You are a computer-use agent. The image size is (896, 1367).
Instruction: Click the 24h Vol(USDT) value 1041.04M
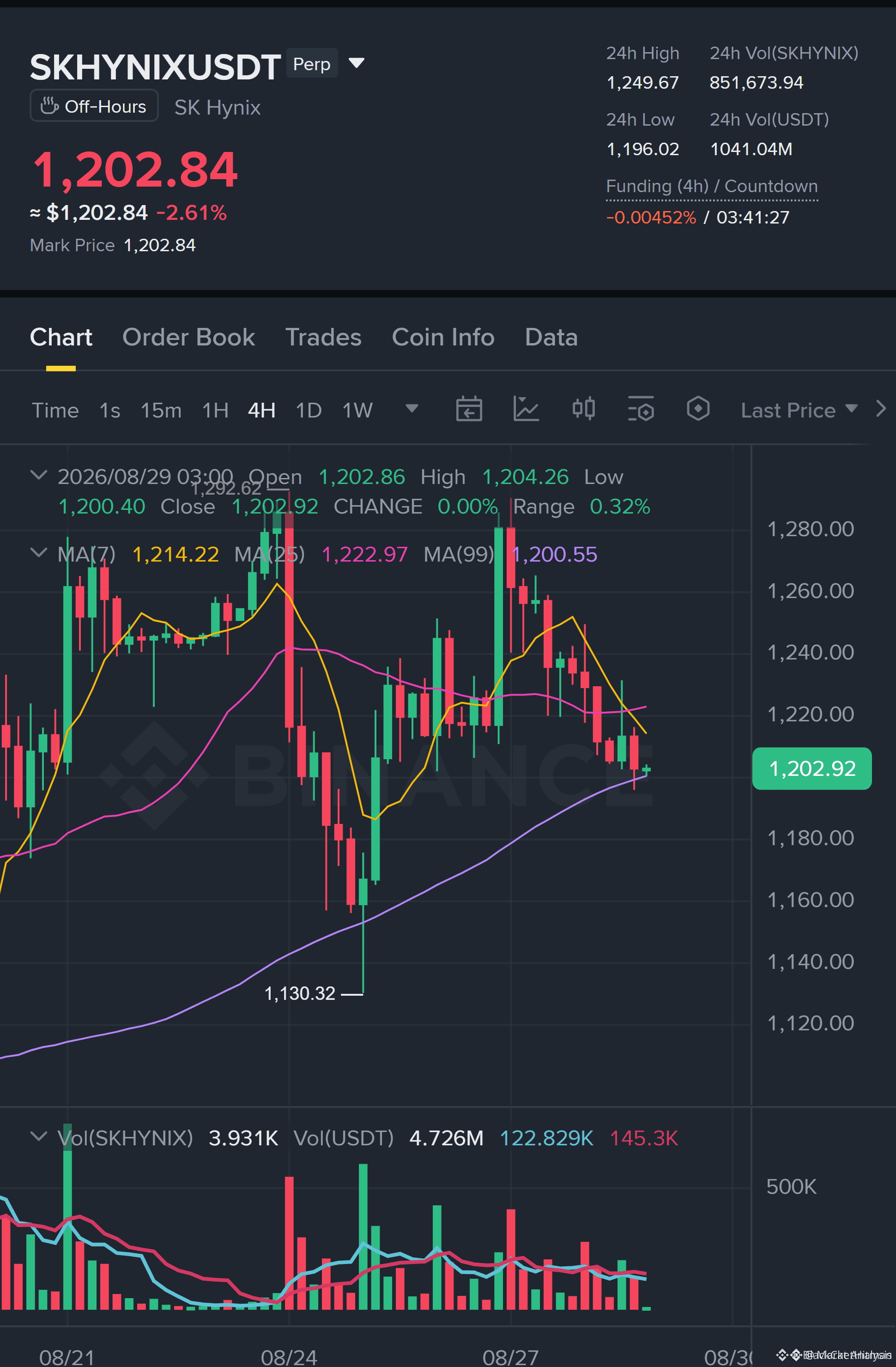tap(751, 149)
